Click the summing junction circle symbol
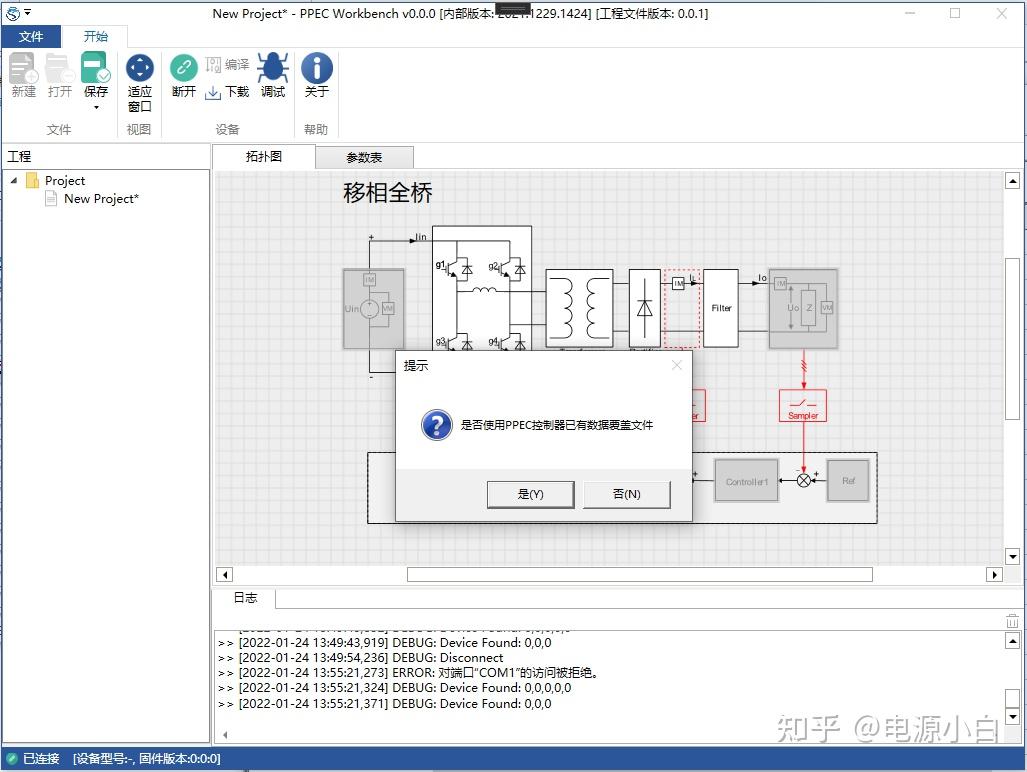 coord(804,481)
